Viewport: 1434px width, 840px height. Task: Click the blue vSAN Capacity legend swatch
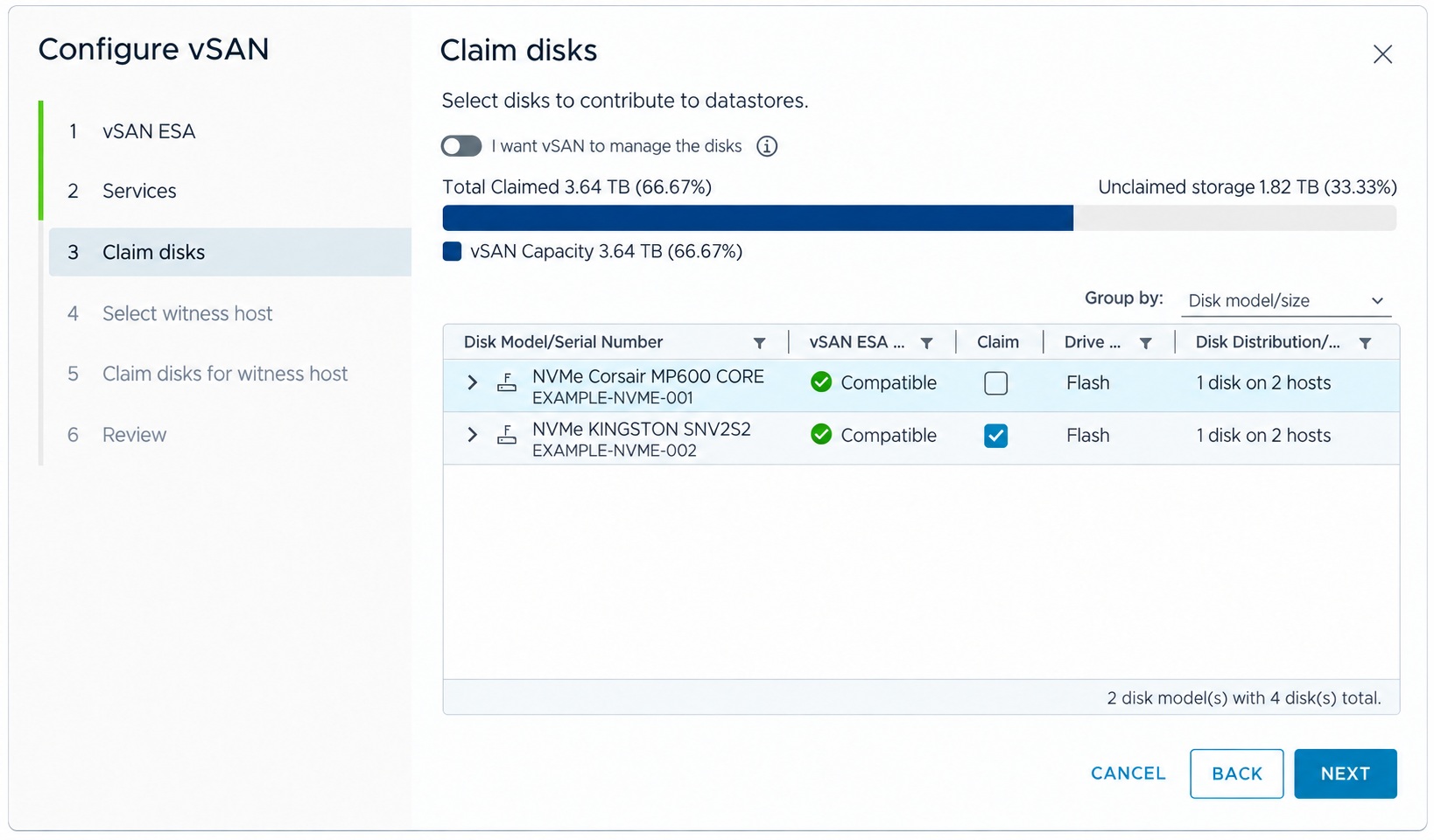[453, 252]
